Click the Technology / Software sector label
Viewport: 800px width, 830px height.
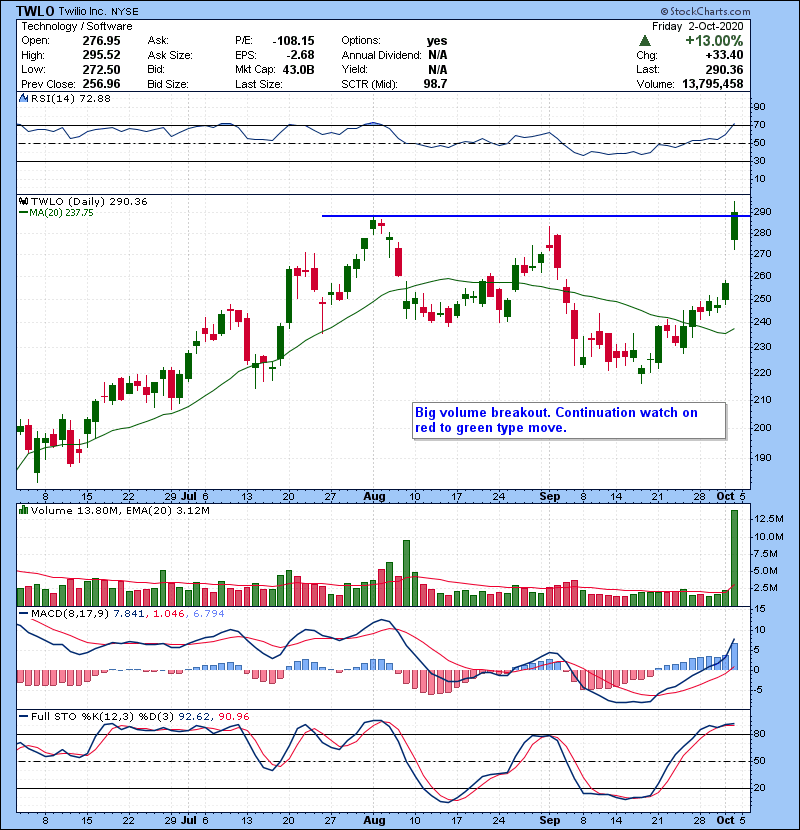pos(77,26)
